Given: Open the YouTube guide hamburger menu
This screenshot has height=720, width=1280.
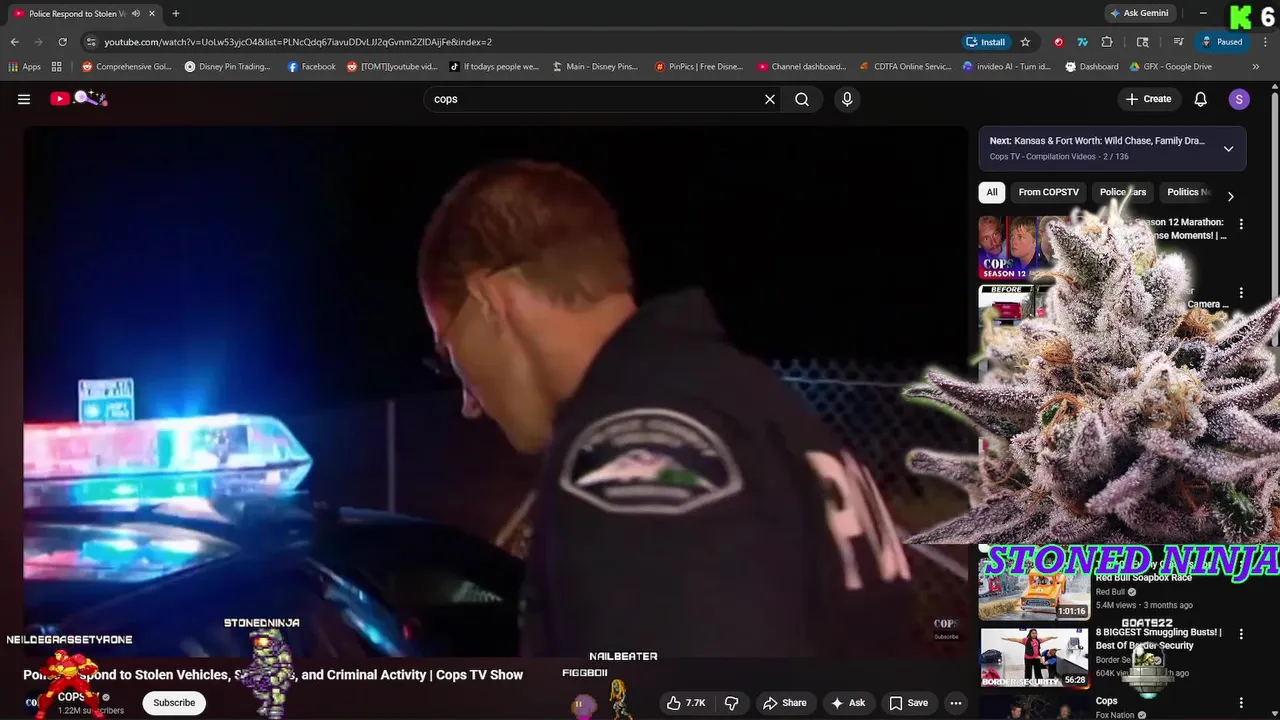Looking at the screenshot, I should tap(24, 99).
